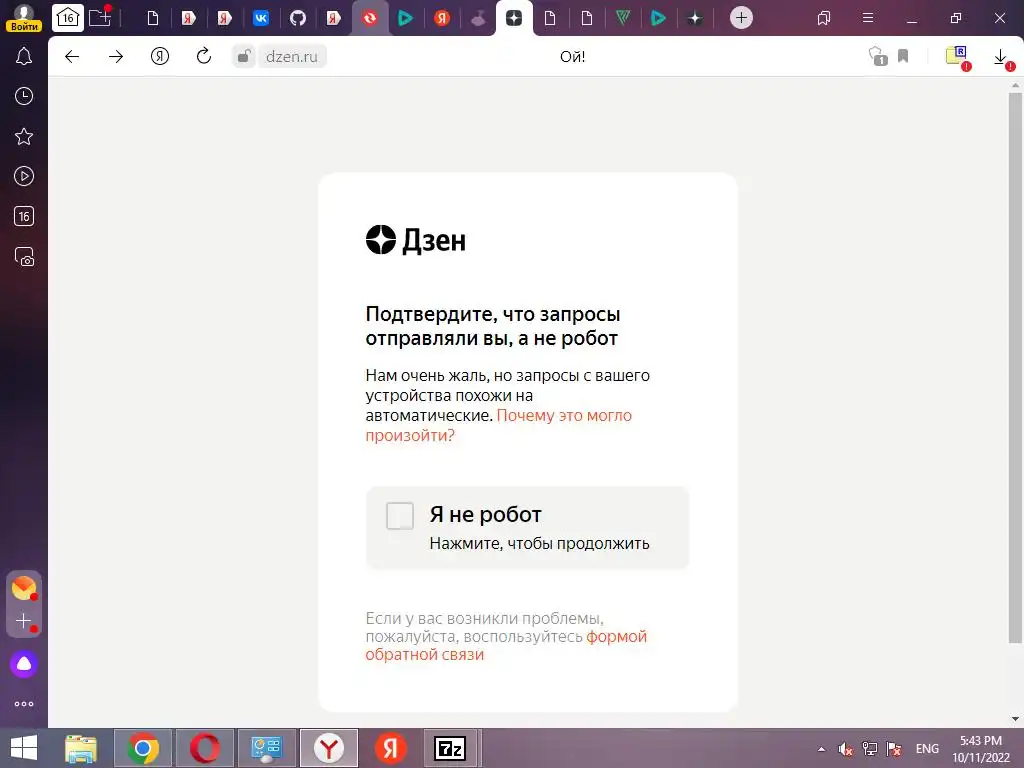Click the new tab group icon
This screenshot has height=768, width=1024.
pyautogui.click(x=101, y=16)
